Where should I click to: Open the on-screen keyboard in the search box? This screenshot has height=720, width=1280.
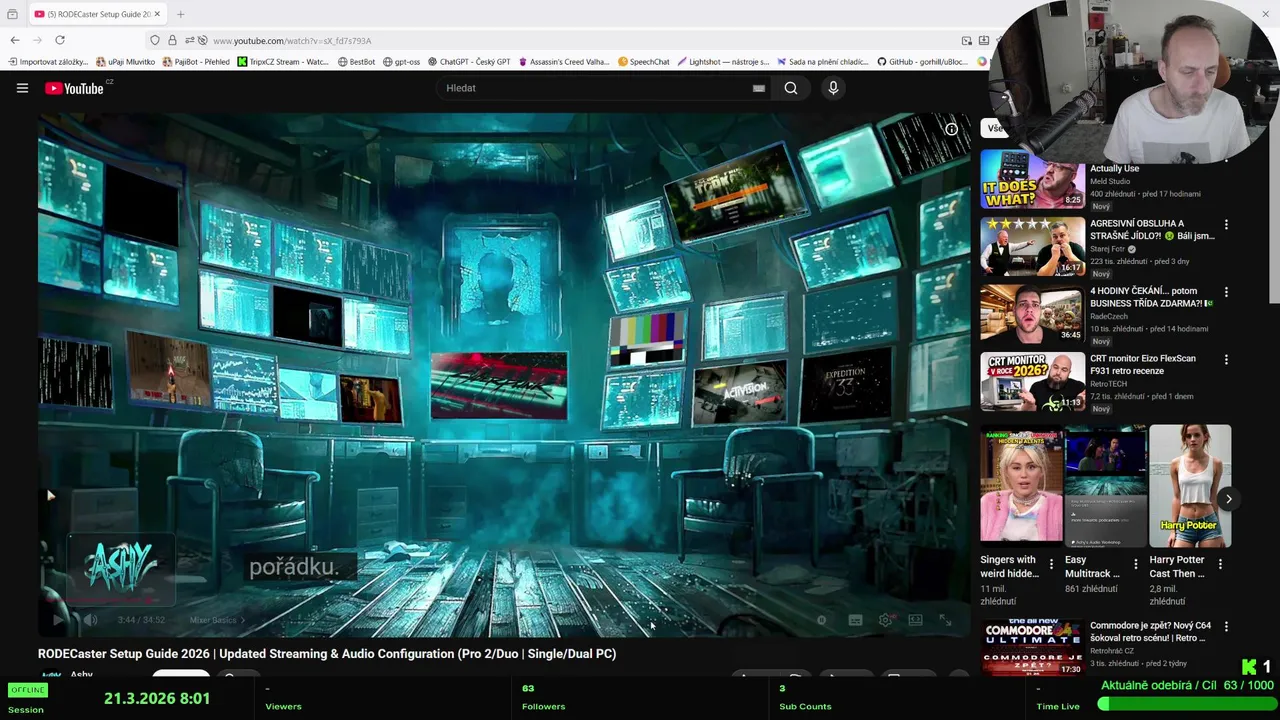coord(759,88)
